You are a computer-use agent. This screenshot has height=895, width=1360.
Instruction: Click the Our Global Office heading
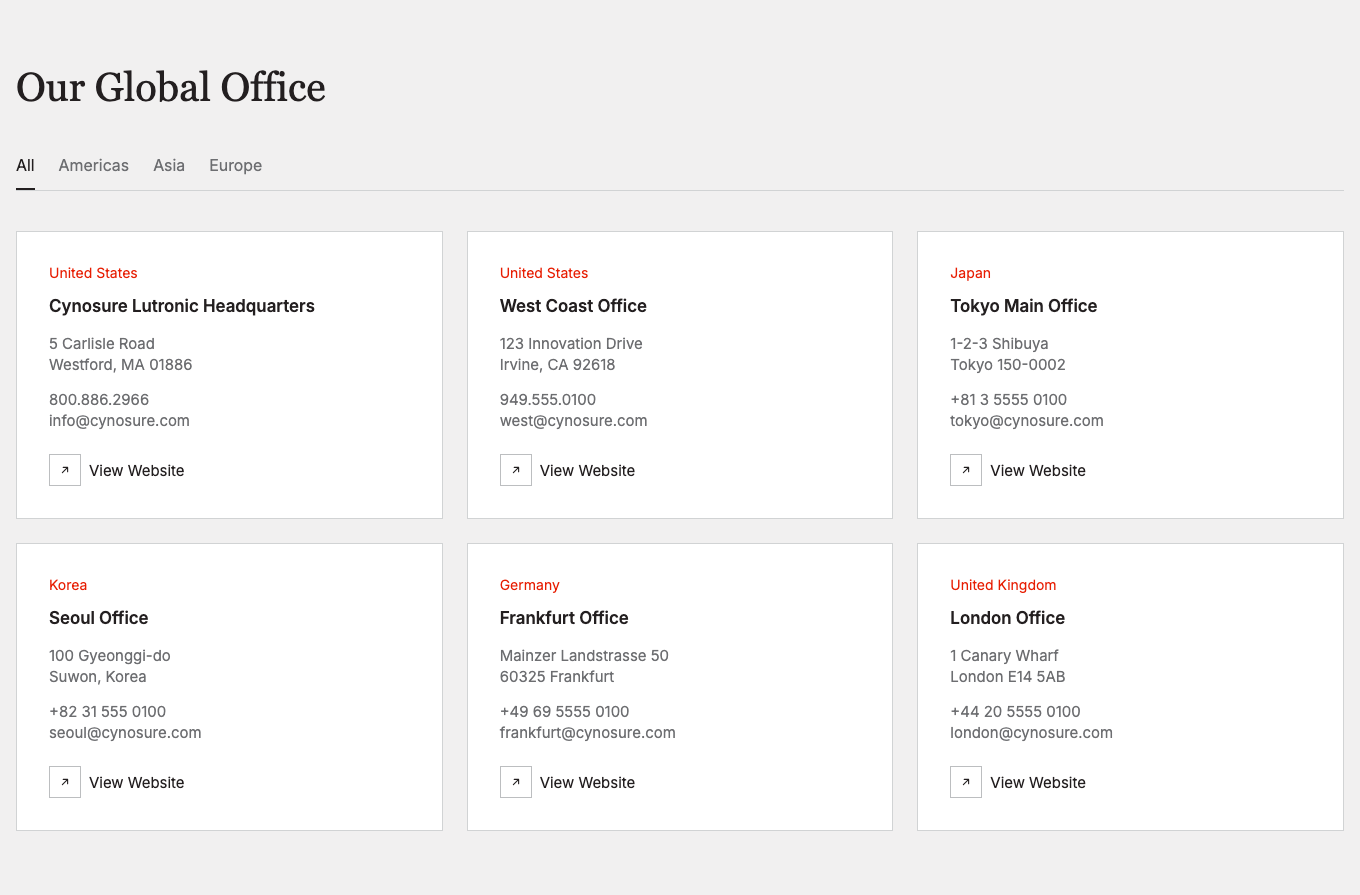[x=171, y=88]
